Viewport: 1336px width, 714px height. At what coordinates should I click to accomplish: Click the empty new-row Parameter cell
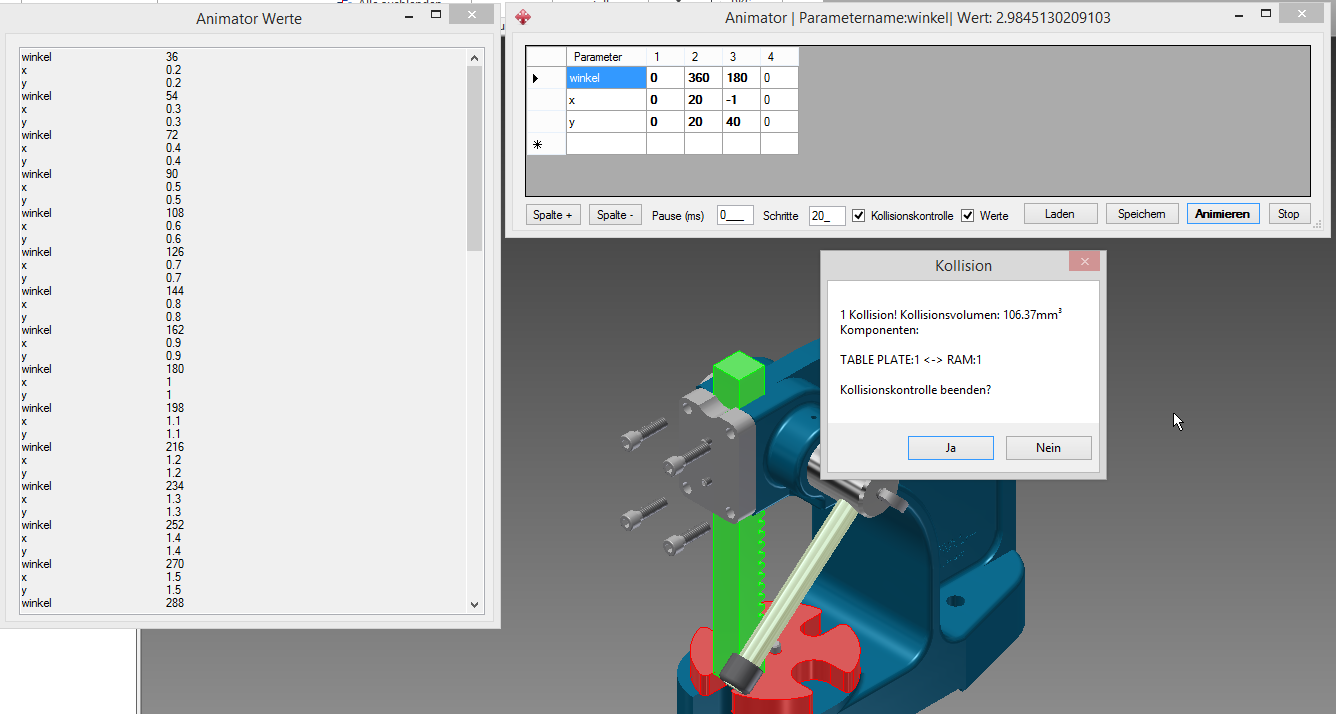[x=606, y=144]
